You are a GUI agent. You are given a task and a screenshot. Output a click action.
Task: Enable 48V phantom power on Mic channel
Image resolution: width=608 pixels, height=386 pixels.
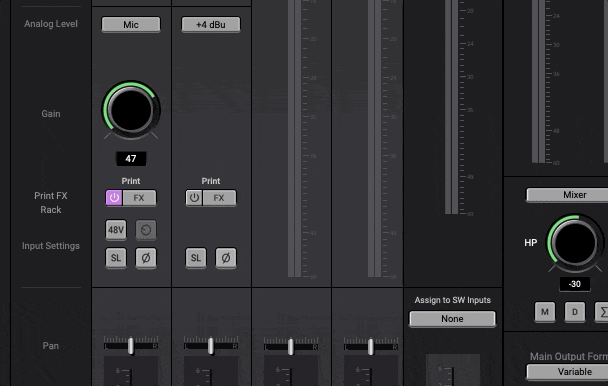click(116, 230)
